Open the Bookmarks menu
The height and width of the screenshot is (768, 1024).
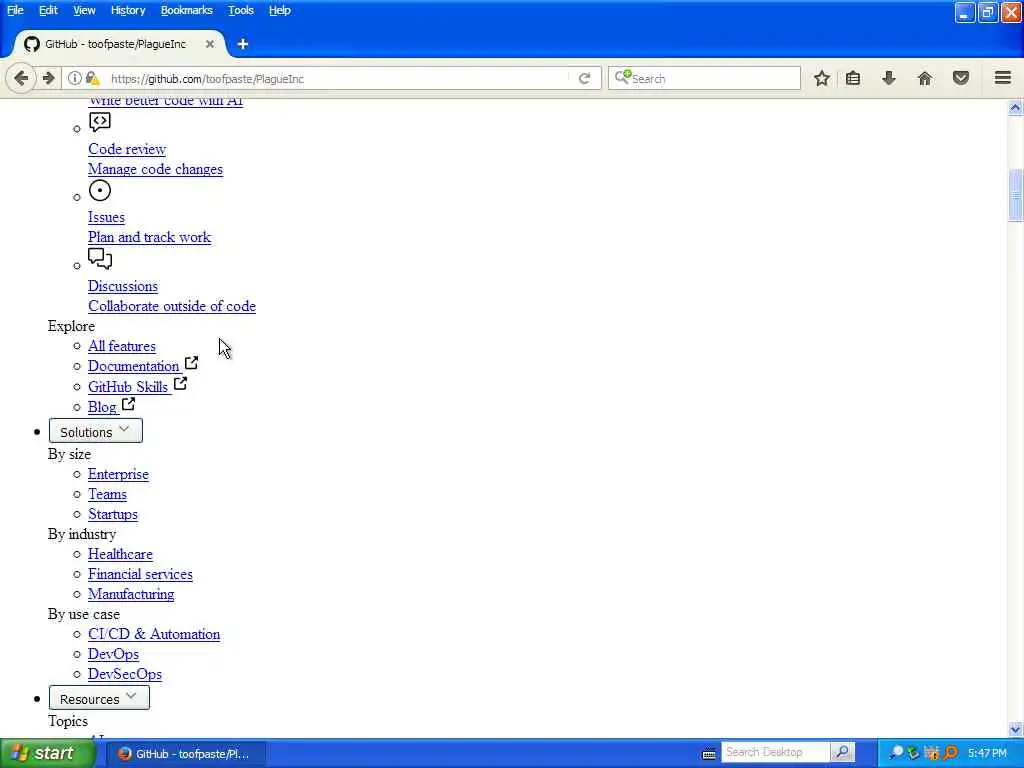(x=187, y=10)
